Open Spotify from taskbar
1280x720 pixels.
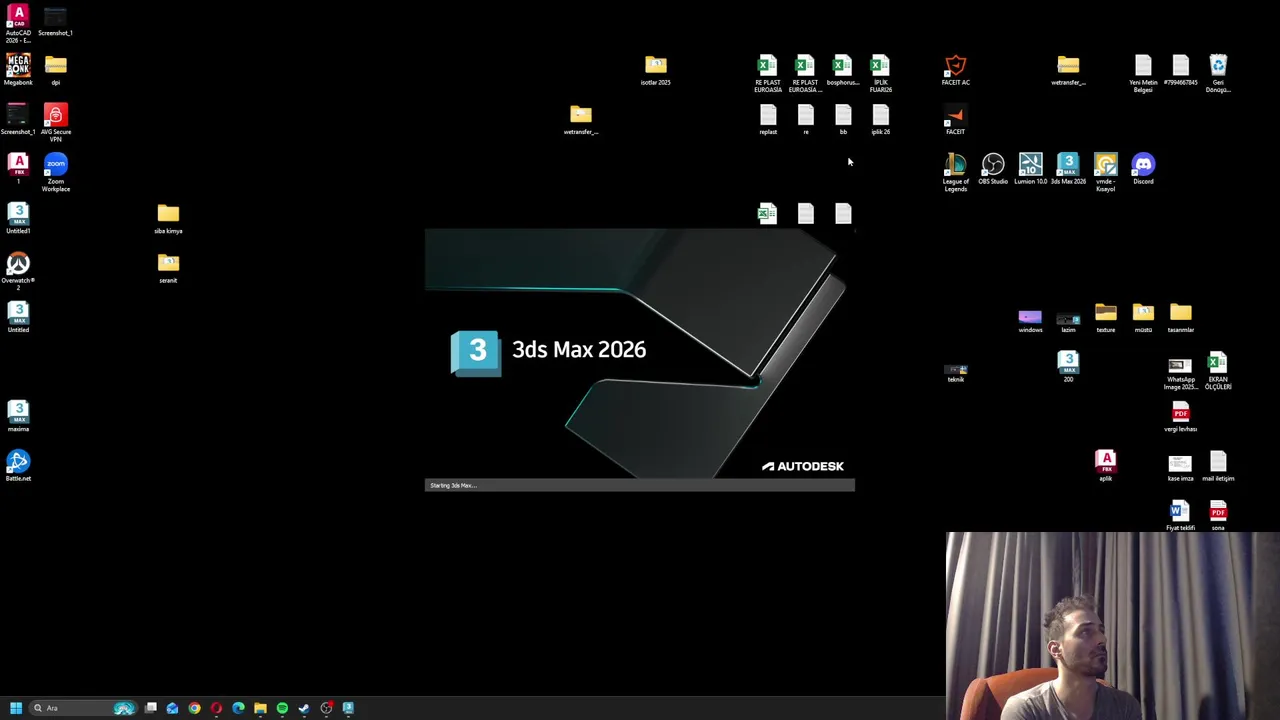[282, 708]
